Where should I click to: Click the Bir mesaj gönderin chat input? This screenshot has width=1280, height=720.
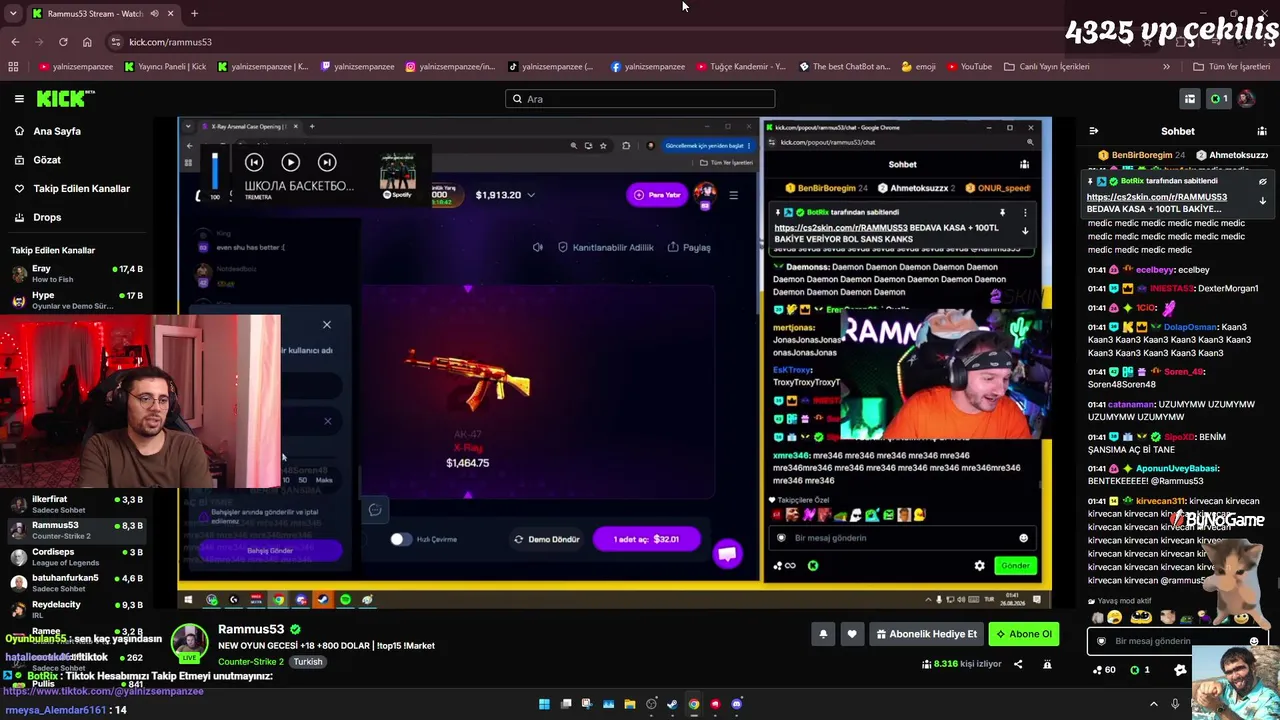point(1177,641)
